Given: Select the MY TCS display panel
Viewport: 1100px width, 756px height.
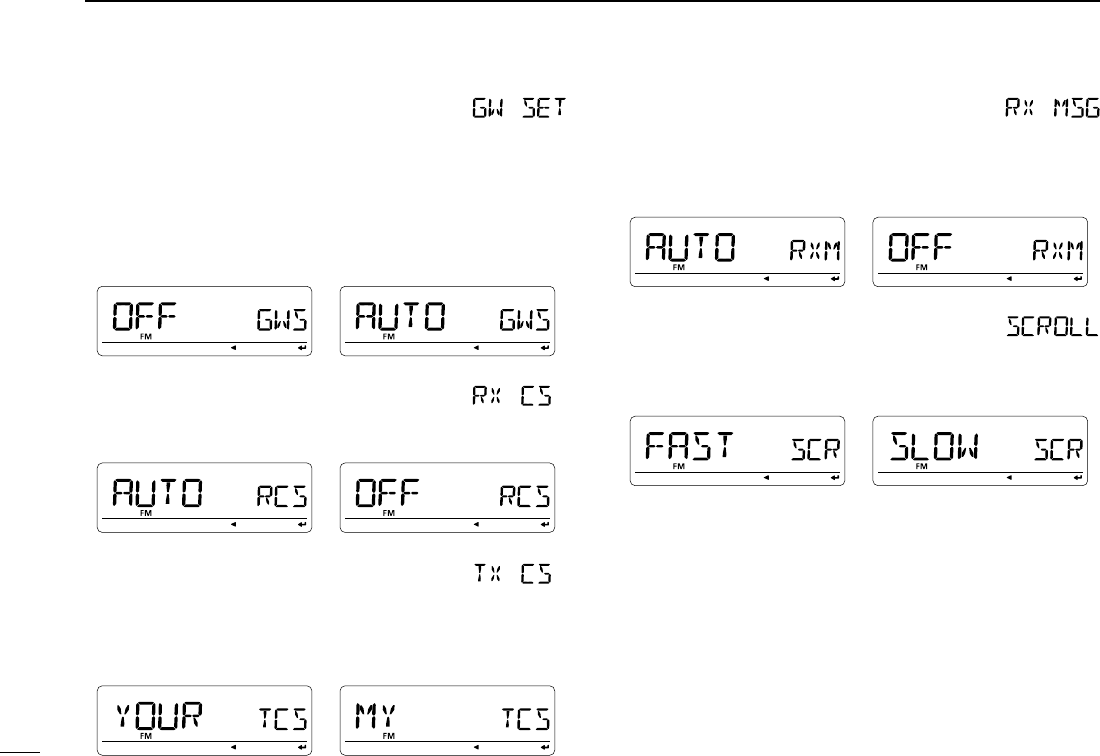Looking at the screenshot, I should (x=448, y=721).
